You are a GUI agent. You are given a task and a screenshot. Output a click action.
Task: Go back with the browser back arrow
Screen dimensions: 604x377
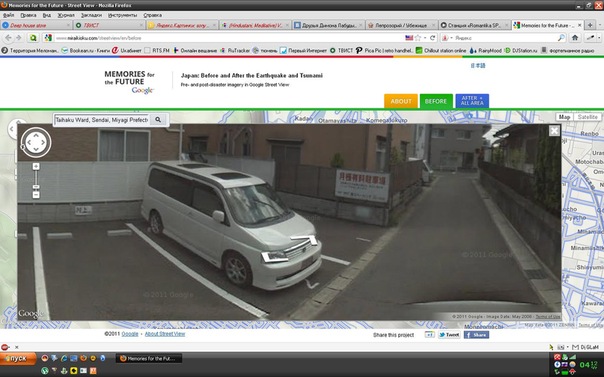click(x=8, y=38)
